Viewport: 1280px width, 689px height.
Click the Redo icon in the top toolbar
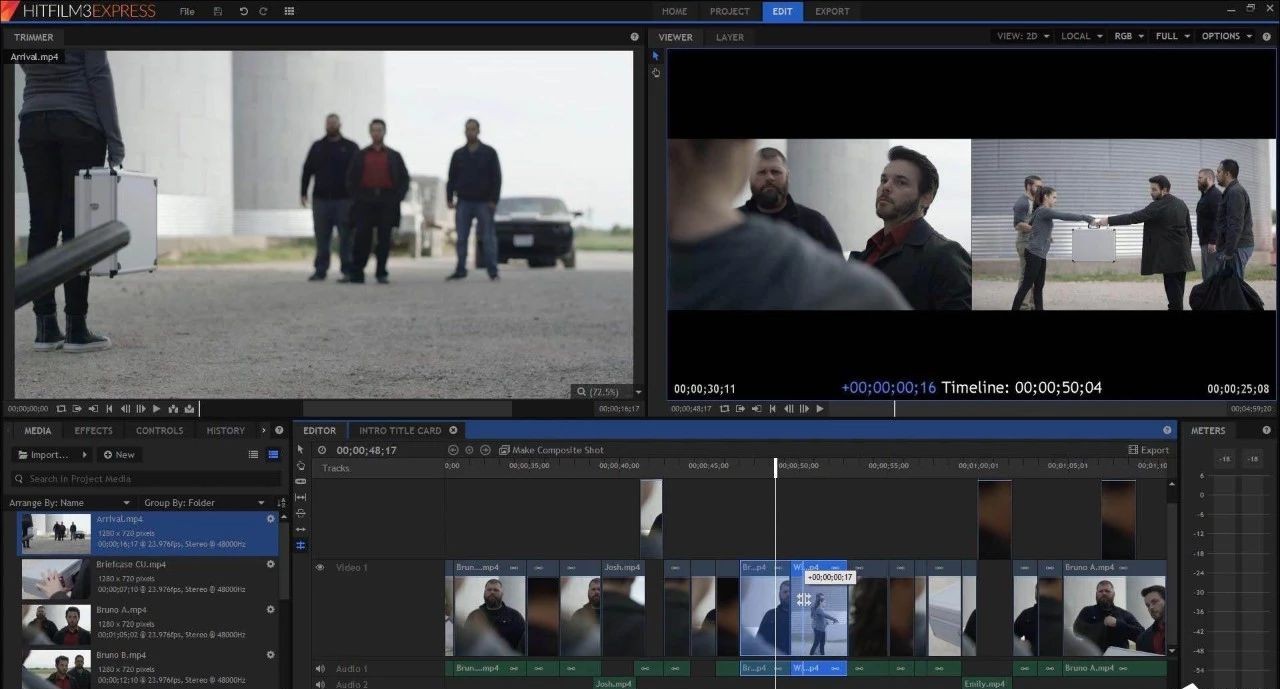[x=263, y=11]
